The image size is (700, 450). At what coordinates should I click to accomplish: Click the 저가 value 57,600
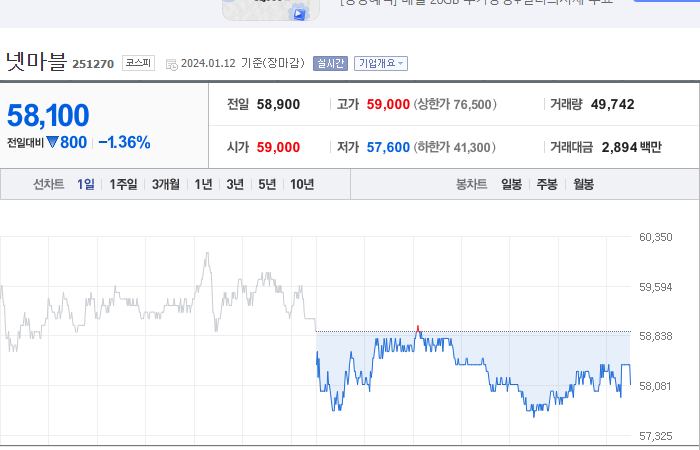388,147
